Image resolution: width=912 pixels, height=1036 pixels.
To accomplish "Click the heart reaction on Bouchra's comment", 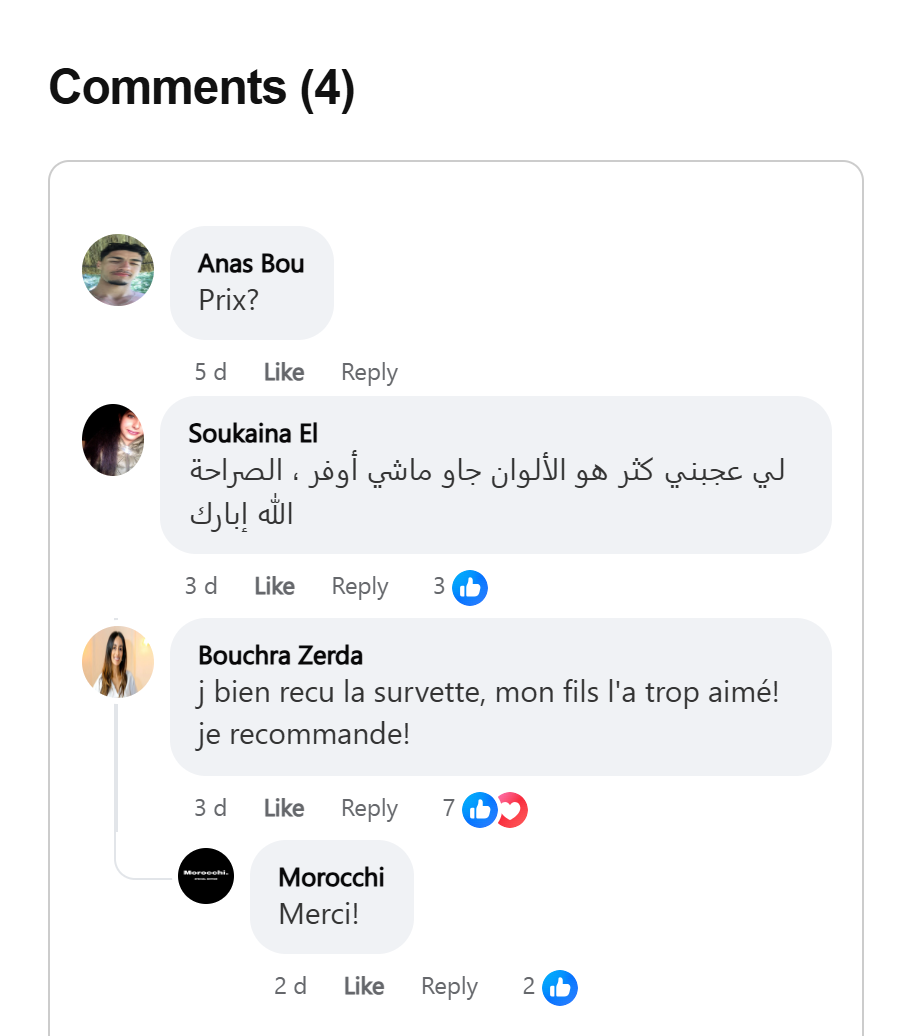I will (x=512, y=809).
